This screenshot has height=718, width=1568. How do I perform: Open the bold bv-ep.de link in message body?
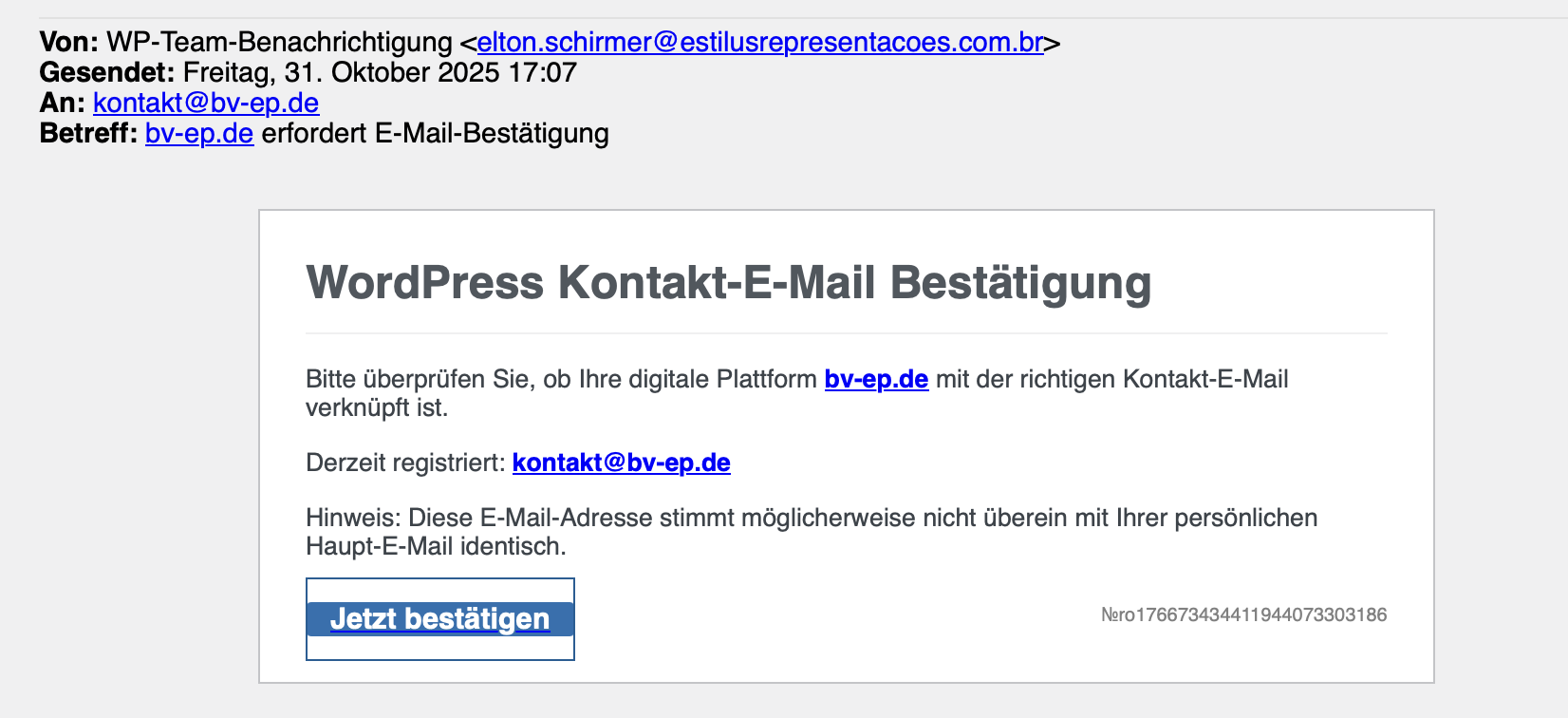(876, 379)
